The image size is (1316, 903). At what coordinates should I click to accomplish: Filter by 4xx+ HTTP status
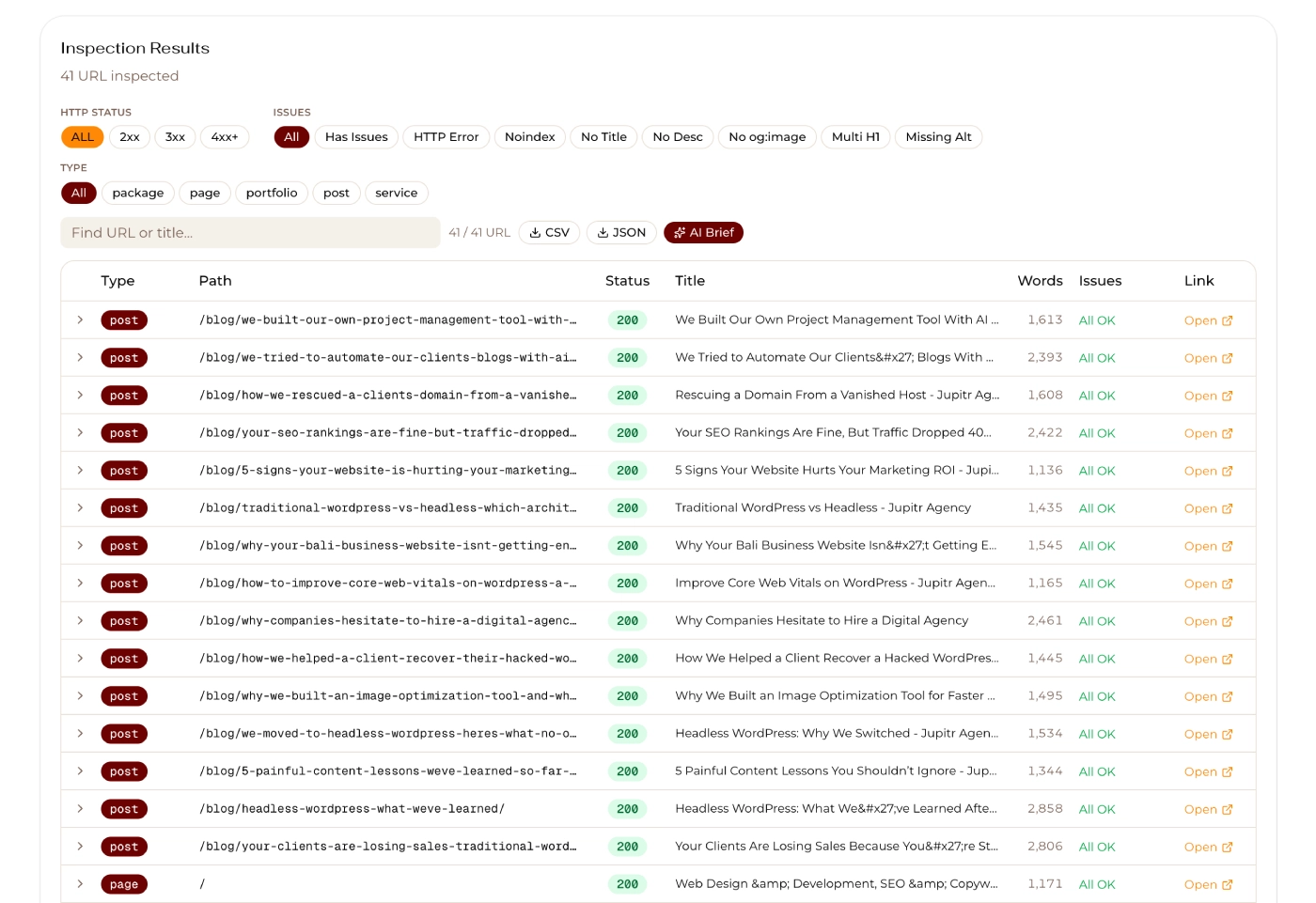pyautogui.click(x=225, y=137)
